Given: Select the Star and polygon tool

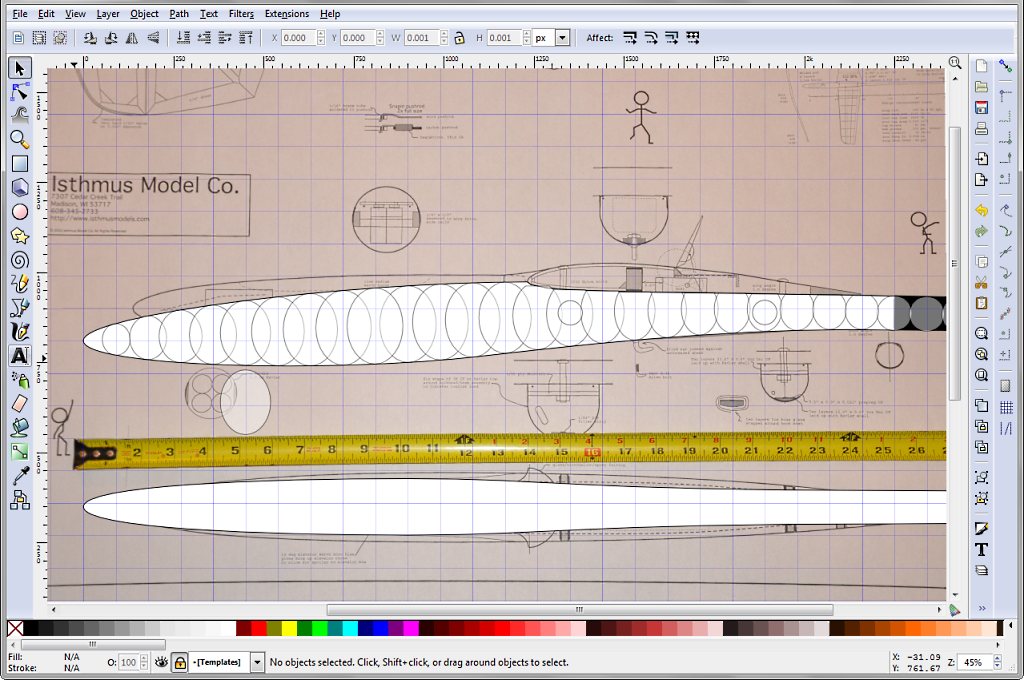Looking at the screenshot, I should coord(20,236).
